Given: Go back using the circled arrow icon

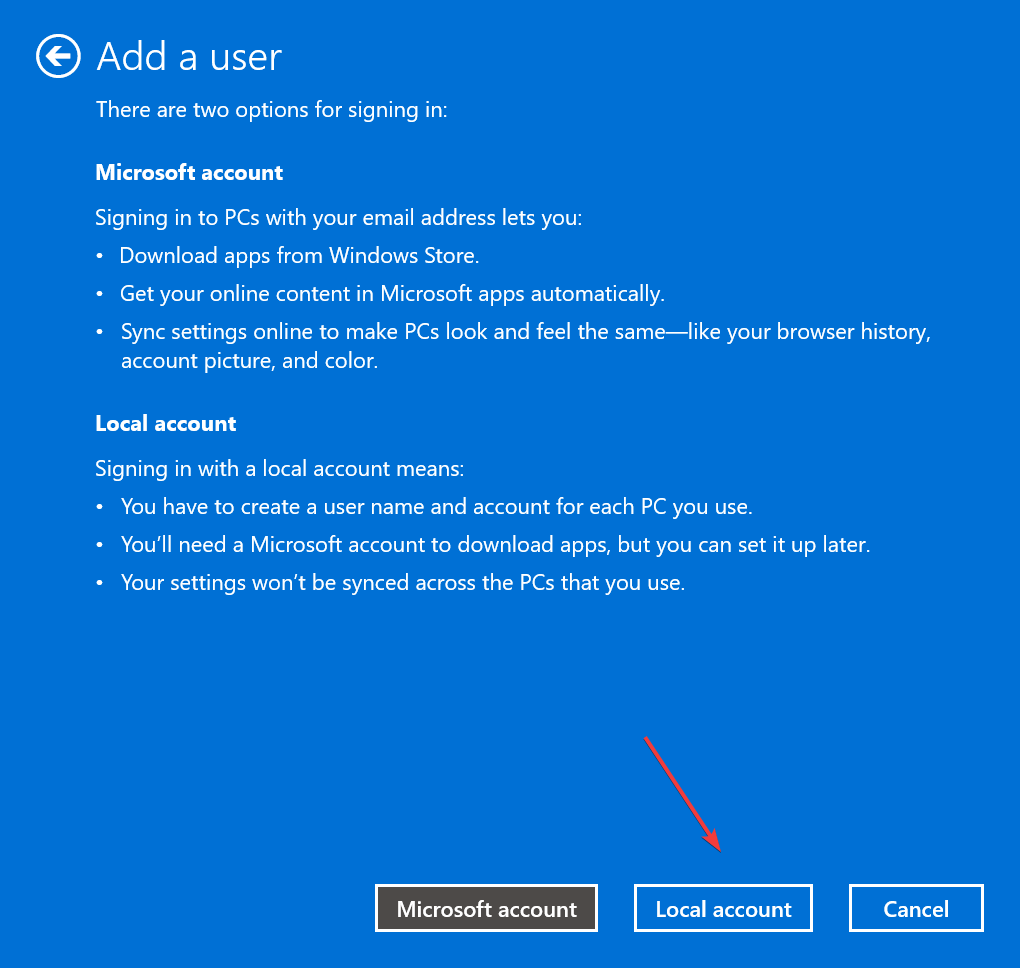Looking at the screenshot, I should click(58, 56).
